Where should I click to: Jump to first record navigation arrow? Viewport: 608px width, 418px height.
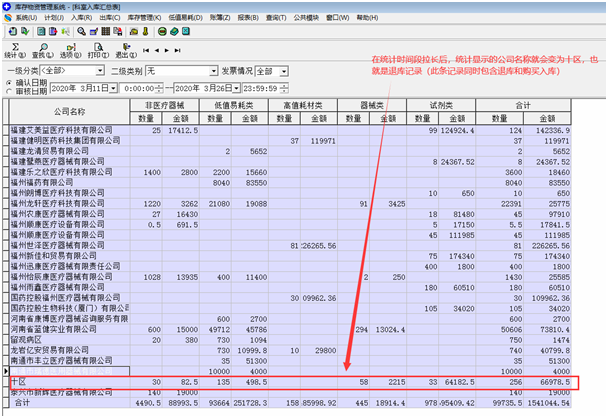tap(146, 50)
